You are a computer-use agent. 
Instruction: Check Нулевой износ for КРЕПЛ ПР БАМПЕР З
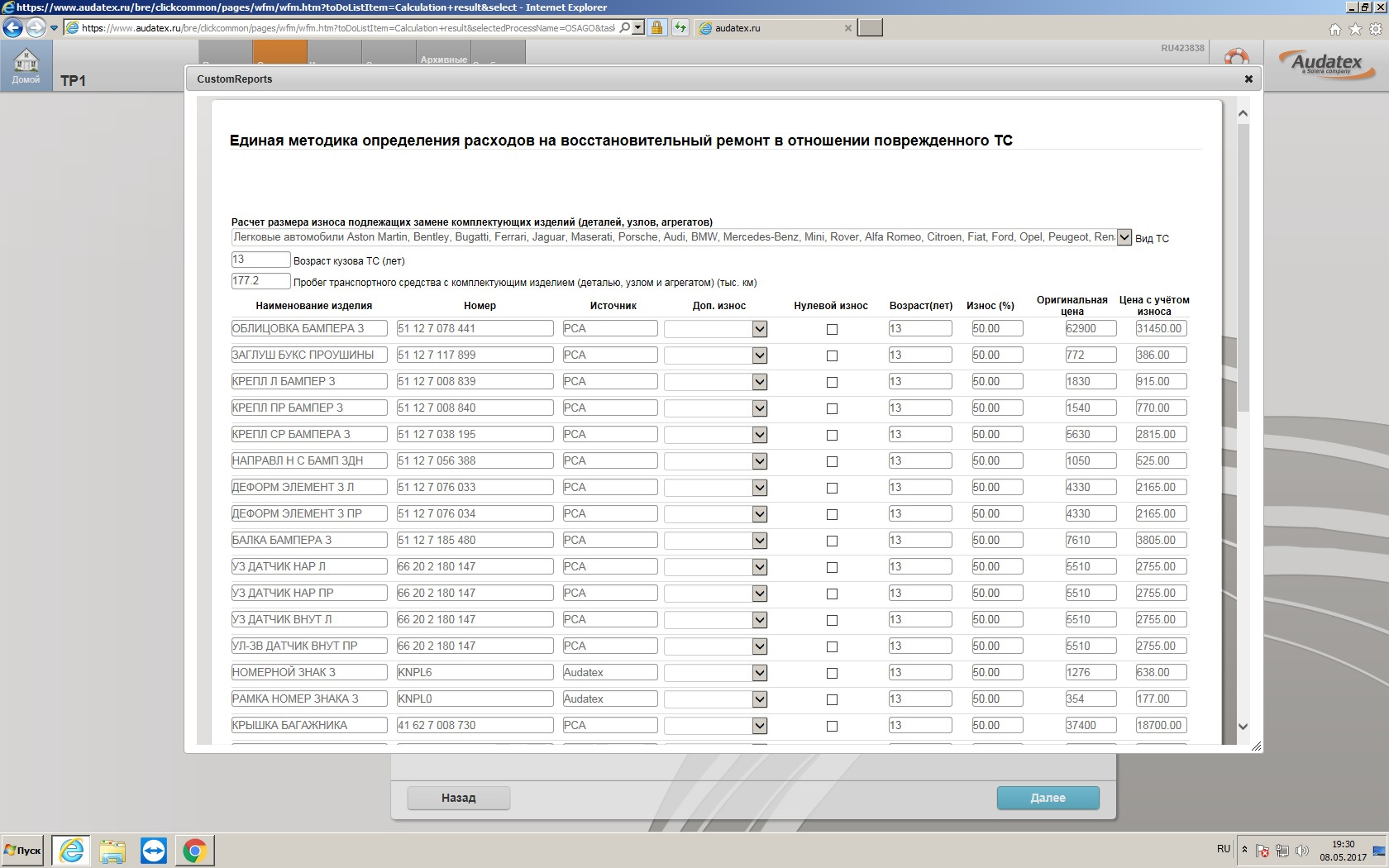[833, 408]
